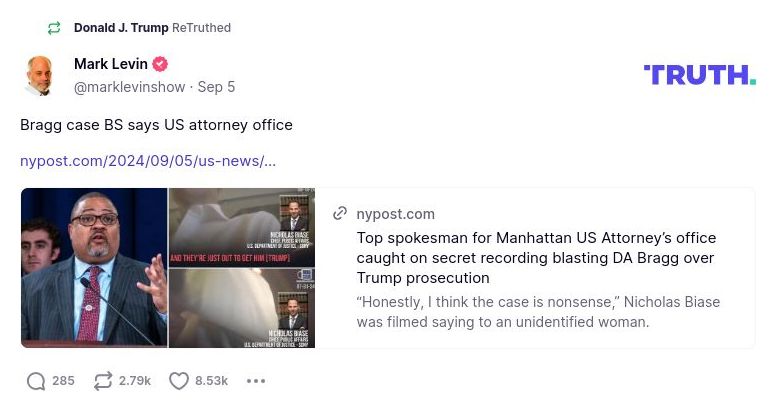Click the 285 replies count
This screenshot has width=777, height=411.
63,381
